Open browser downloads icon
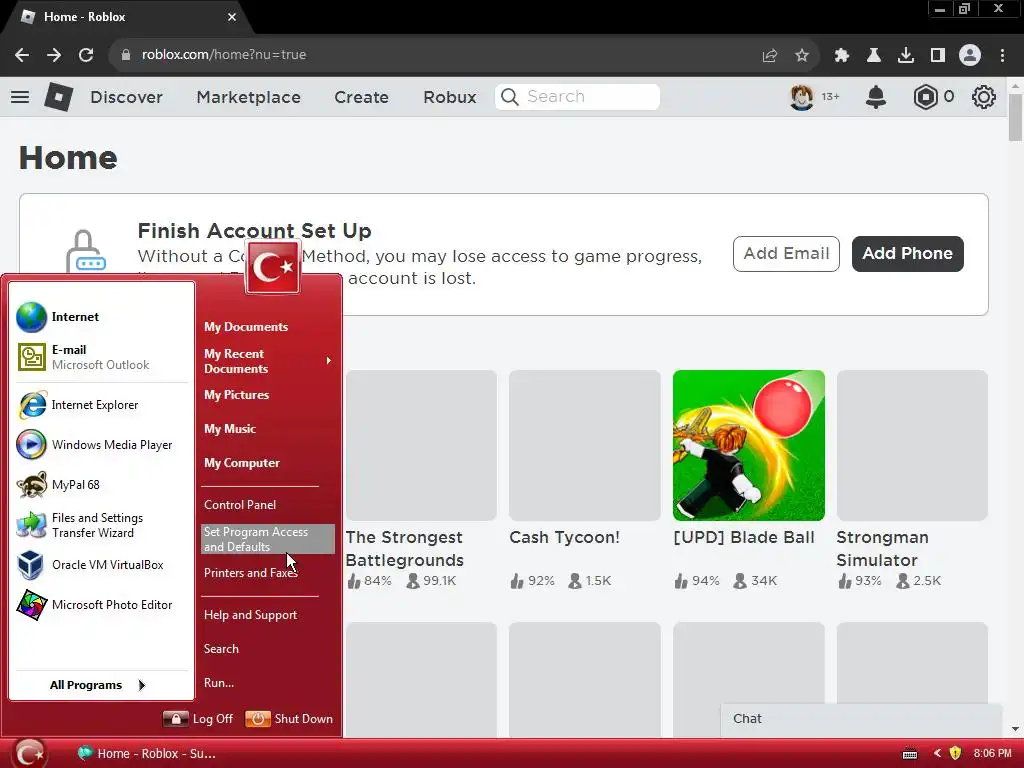Image resolution: width=1024 pixels, height=768 pixels. 906,56
